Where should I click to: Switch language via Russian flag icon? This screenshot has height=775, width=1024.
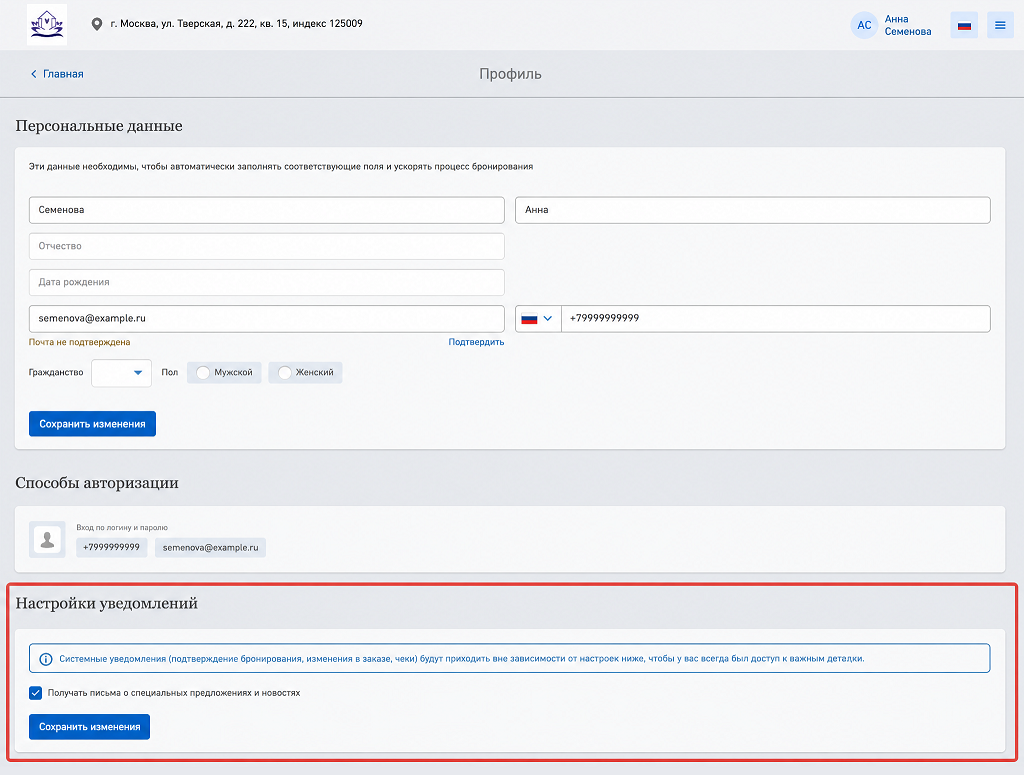tap(964, 25)
